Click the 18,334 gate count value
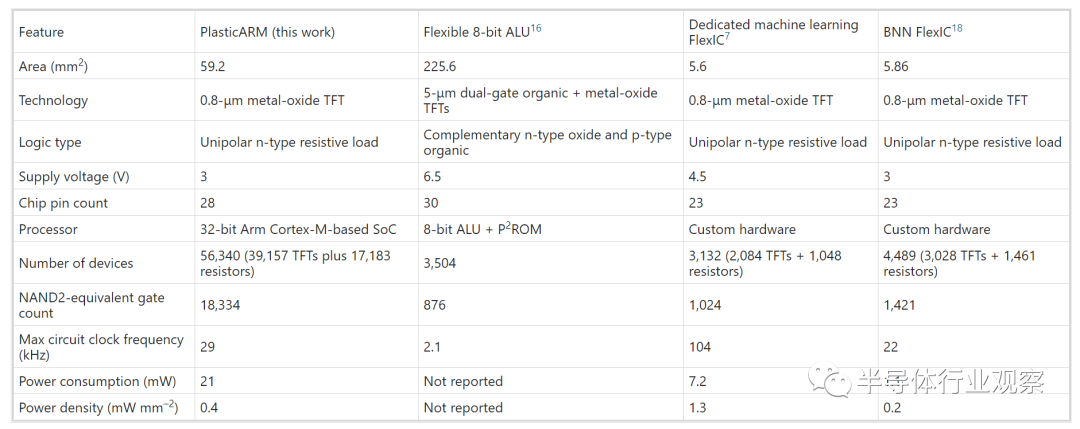The width and height of the screenshot is (1080, 429). tap(221, 306)
